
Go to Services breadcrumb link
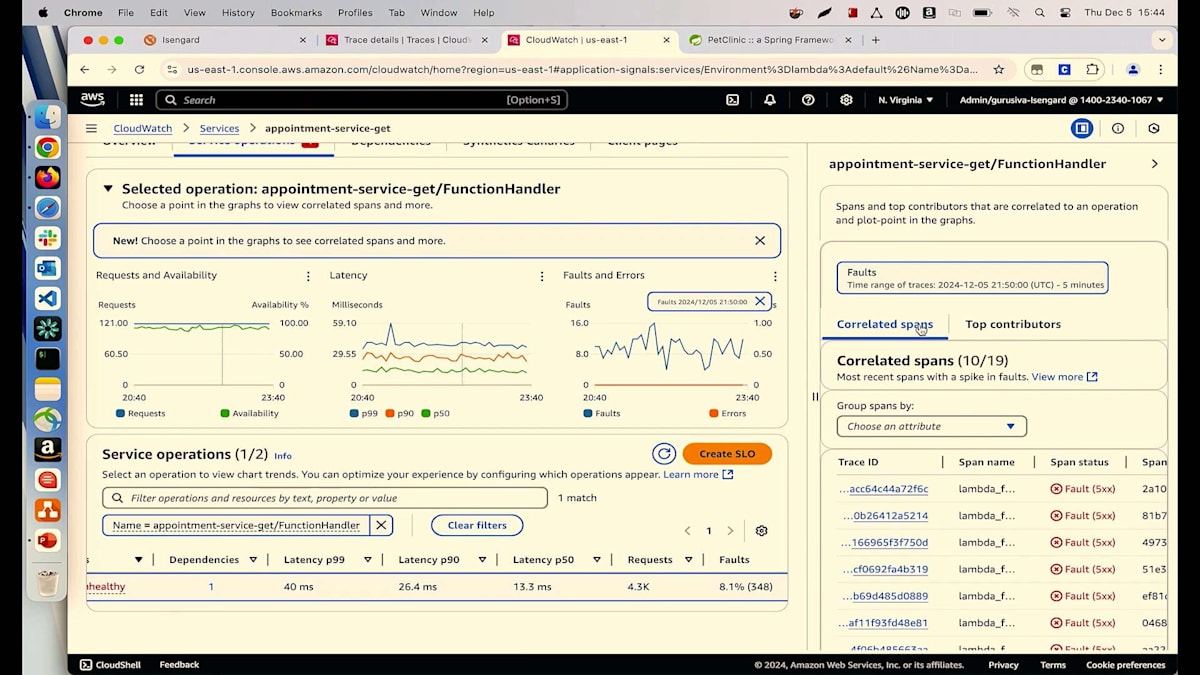(219, 128)
